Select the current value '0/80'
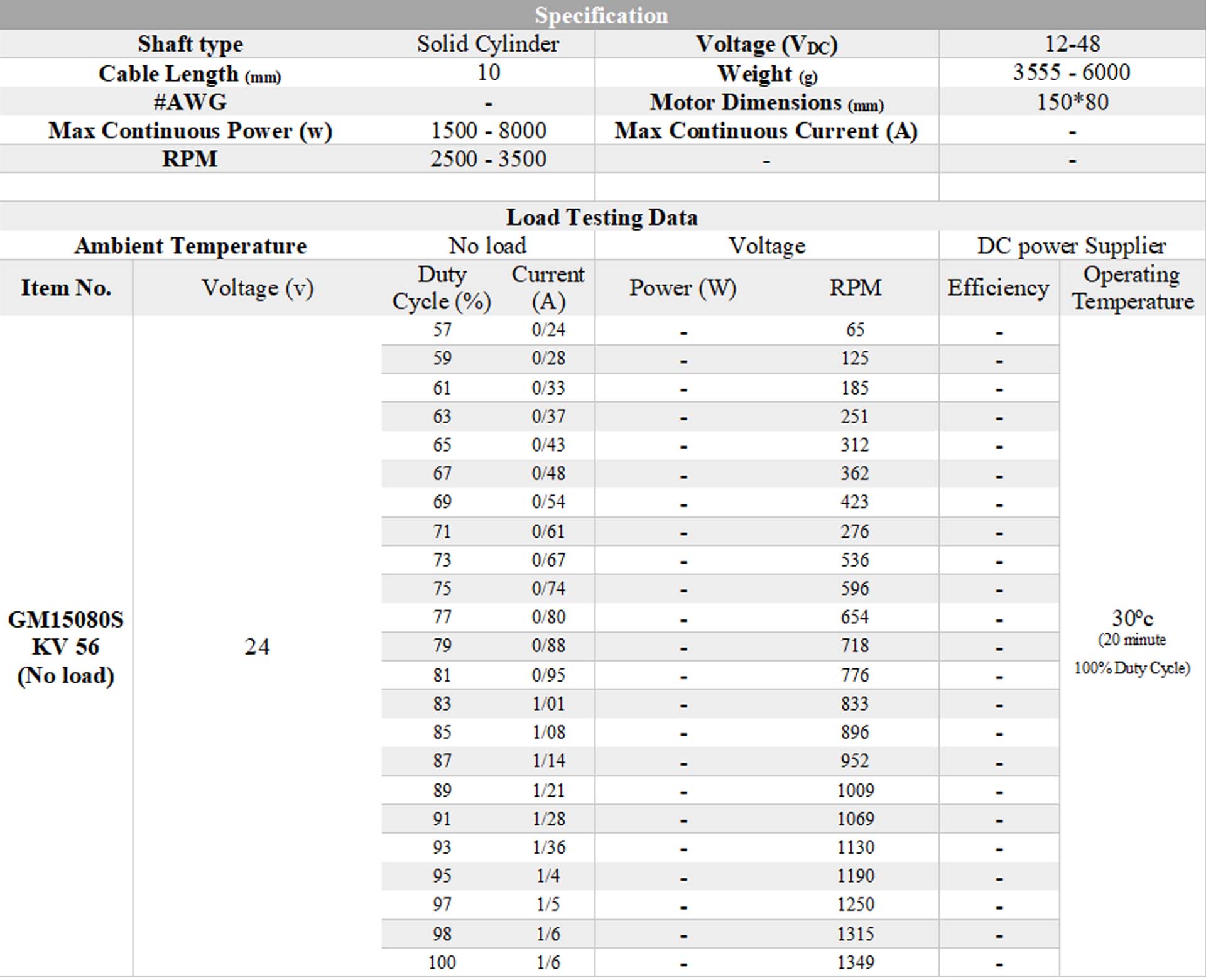This screenshot has height=980, width=1206. pos(548,617)
